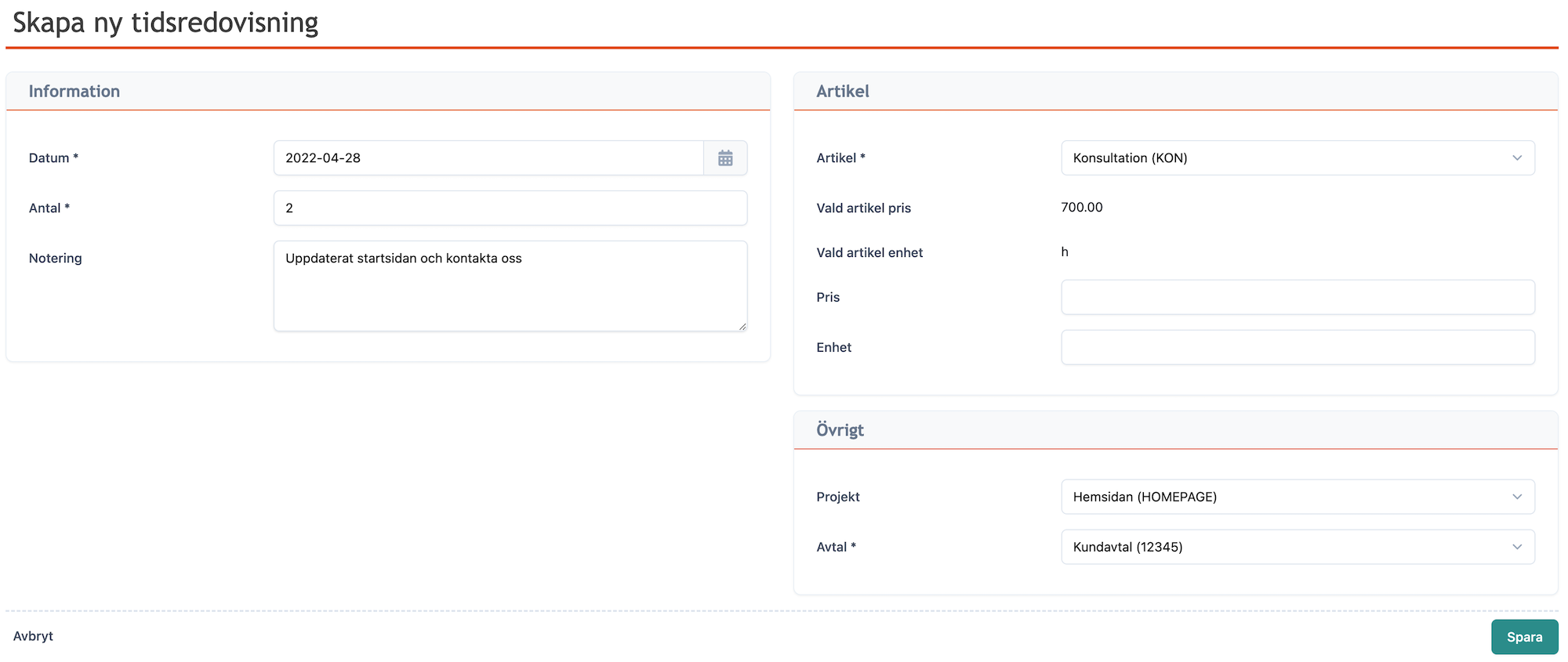Select the Information section heading
Image resolution: width=1568 pixels, height=662 pixels.
coord(74,91)
